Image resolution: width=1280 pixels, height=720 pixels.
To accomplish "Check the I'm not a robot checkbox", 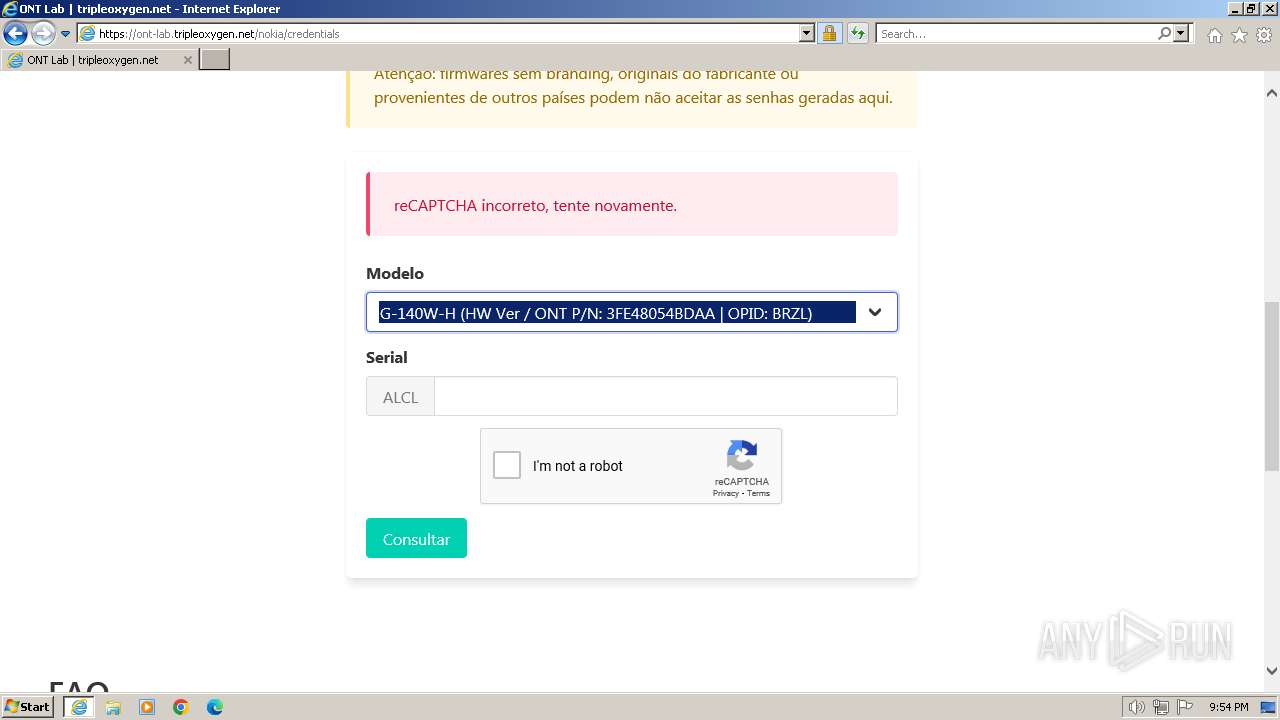I will pyautogui.click(x=507, y=465).
